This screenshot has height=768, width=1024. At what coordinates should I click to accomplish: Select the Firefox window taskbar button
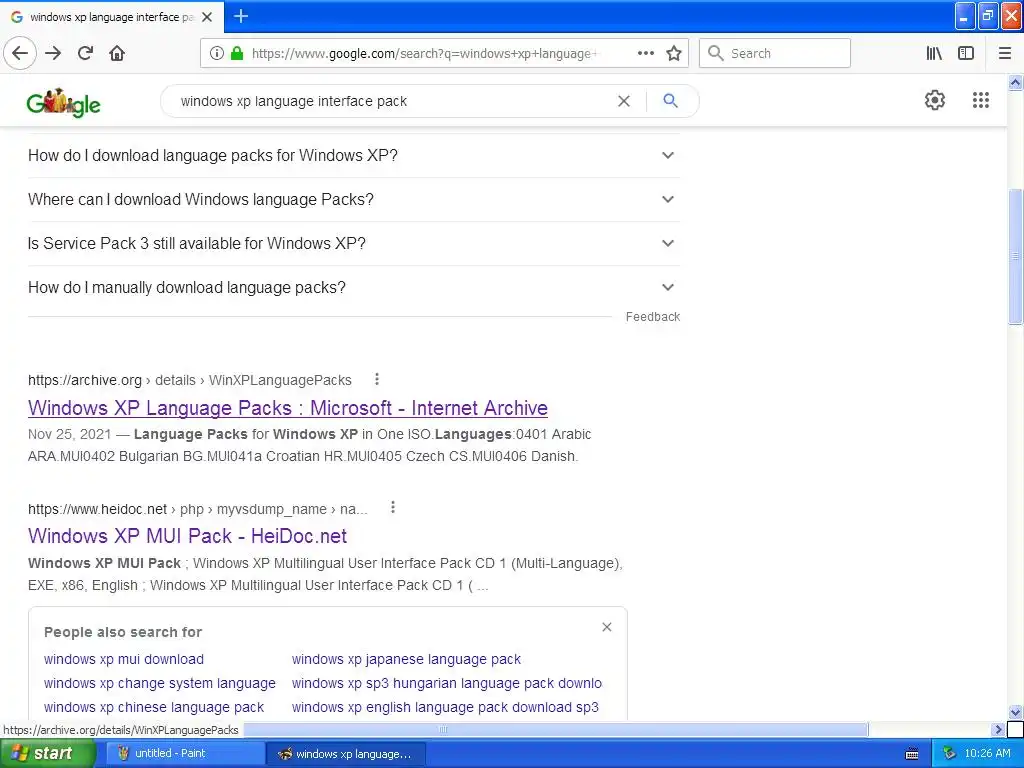(x=346, y=754)
